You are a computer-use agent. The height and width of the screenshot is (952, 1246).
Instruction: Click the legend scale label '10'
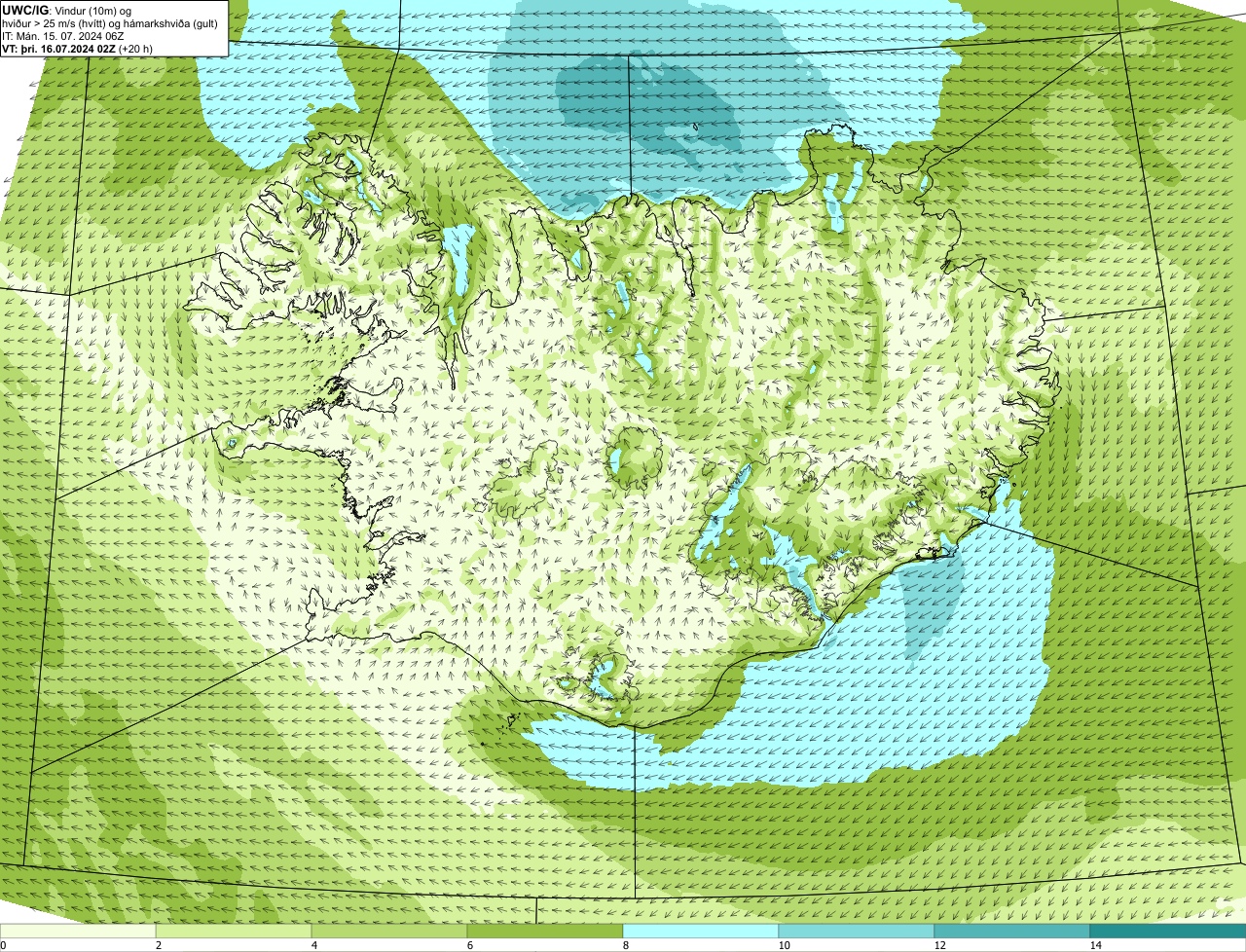point(784,945)
